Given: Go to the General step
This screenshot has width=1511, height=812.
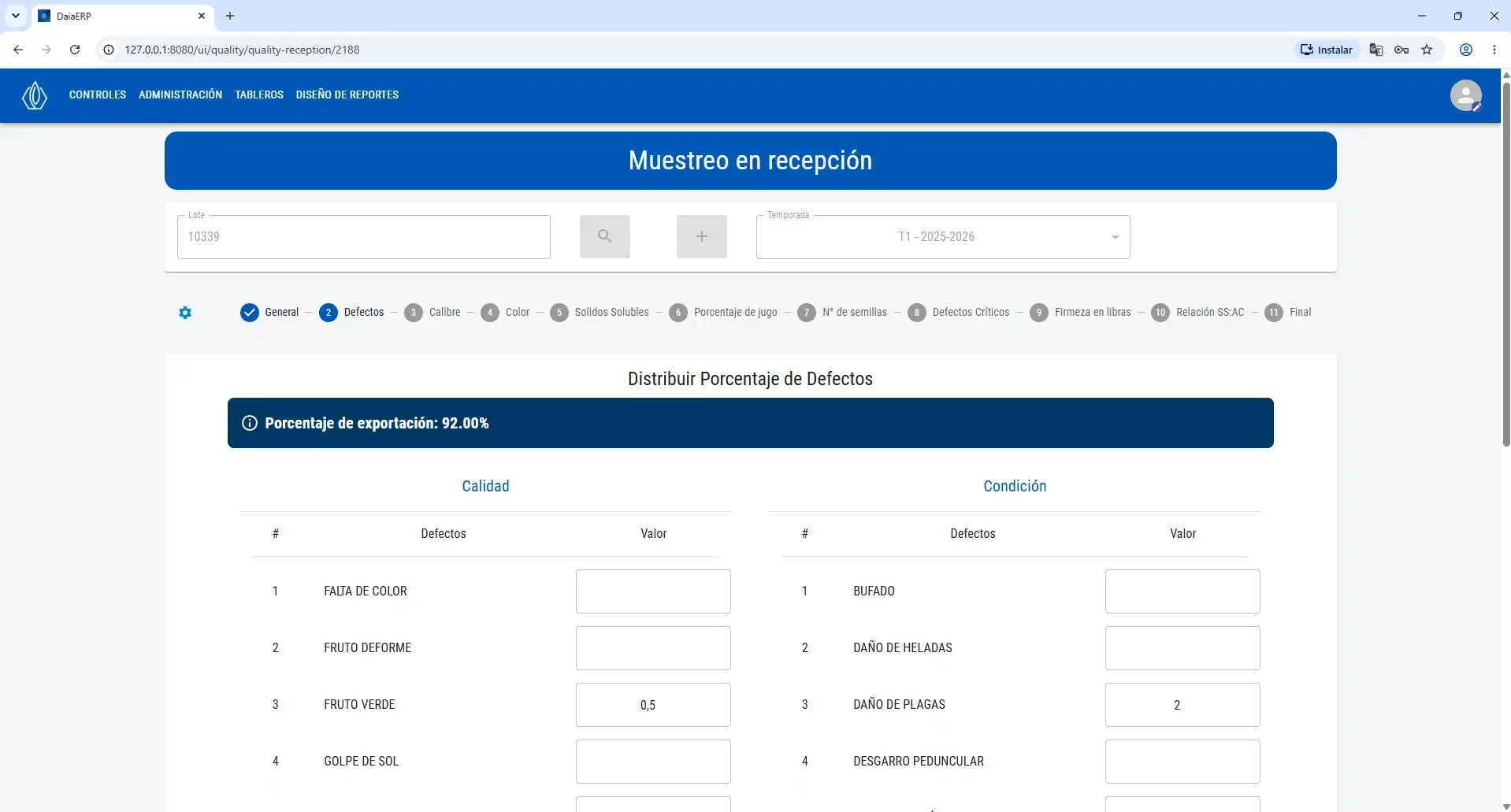Looking at the screenshot, I should pos(269,313).
